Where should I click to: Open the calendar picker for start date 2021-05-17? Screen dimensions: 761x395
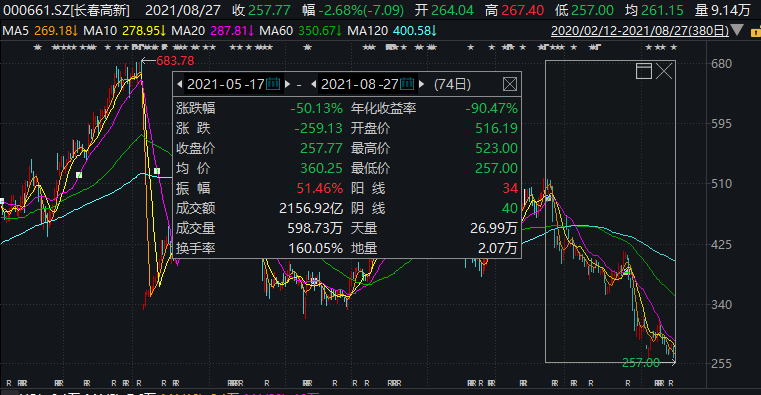[273, 84]
